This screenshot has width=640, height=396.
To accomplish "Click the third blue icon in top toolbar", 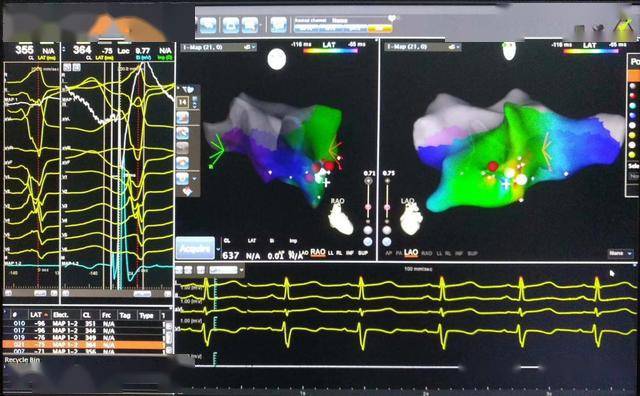I will (x=249, y=25).
